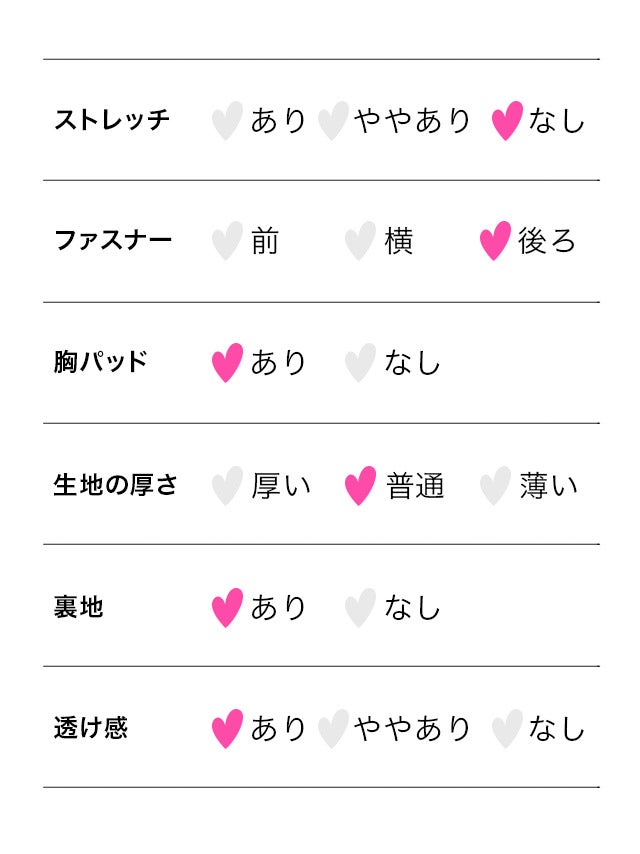Click the ストレッチ row label
This screenshot has height=854, width=640.
(112, 121)
